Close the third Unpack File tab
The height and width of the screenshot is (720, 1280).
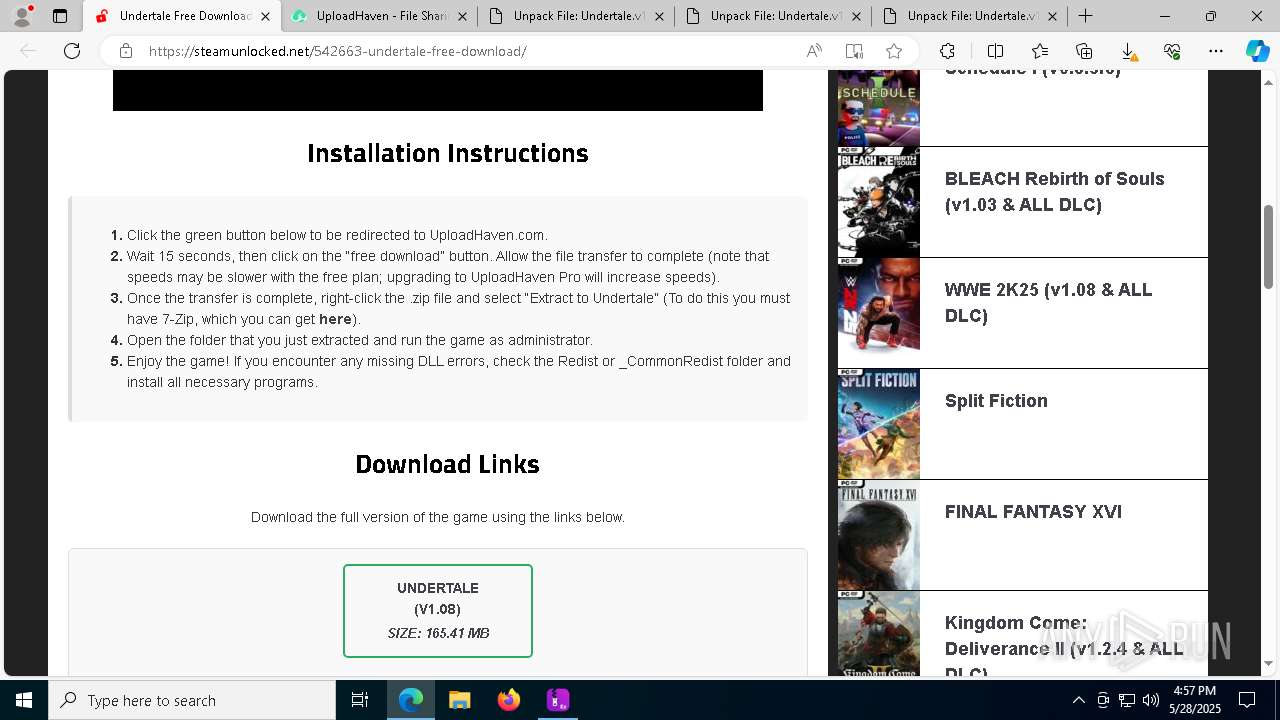click(1053, 16)
